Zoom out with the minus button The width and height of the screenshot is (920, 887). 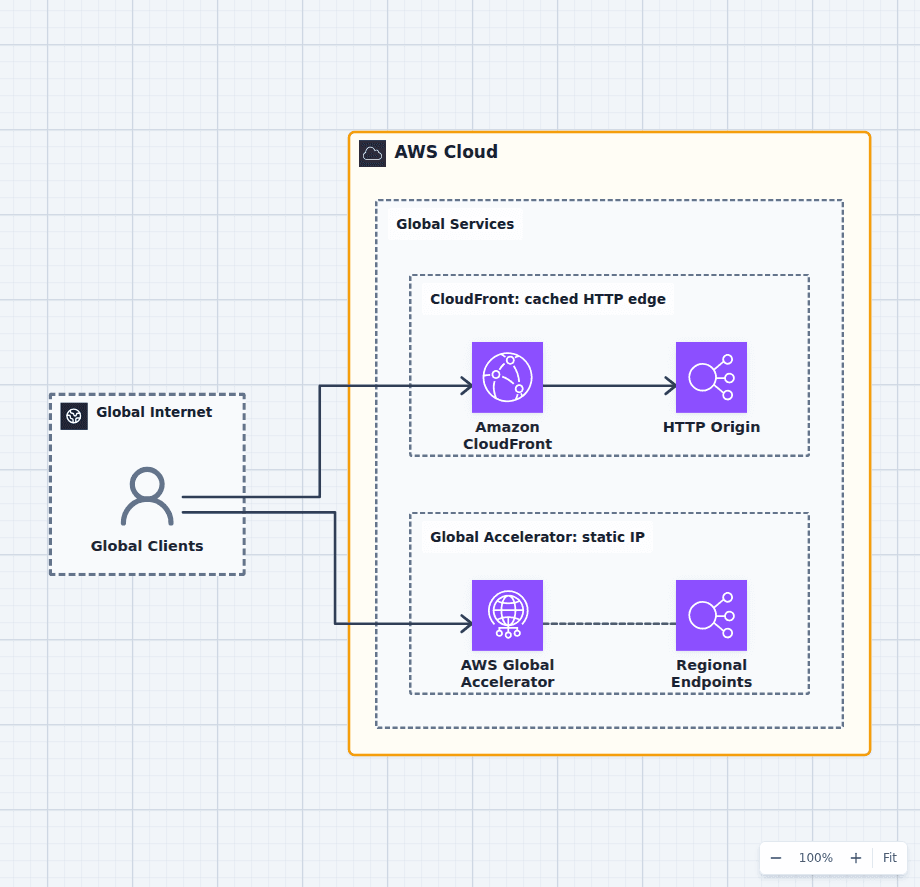[776, 858]
